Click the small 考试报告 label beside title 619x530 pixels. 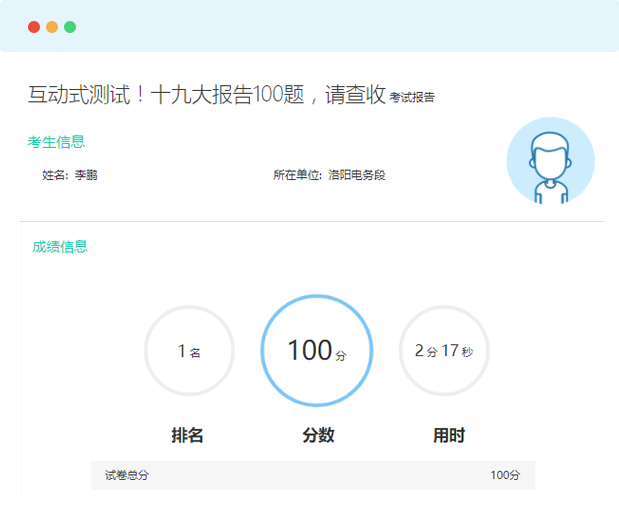(412, 98)
